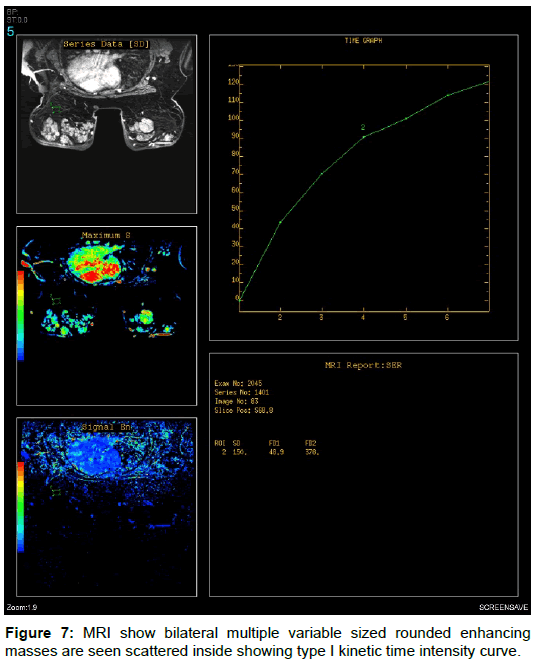Click ROI marker on Signal Enhancement map

56,491
